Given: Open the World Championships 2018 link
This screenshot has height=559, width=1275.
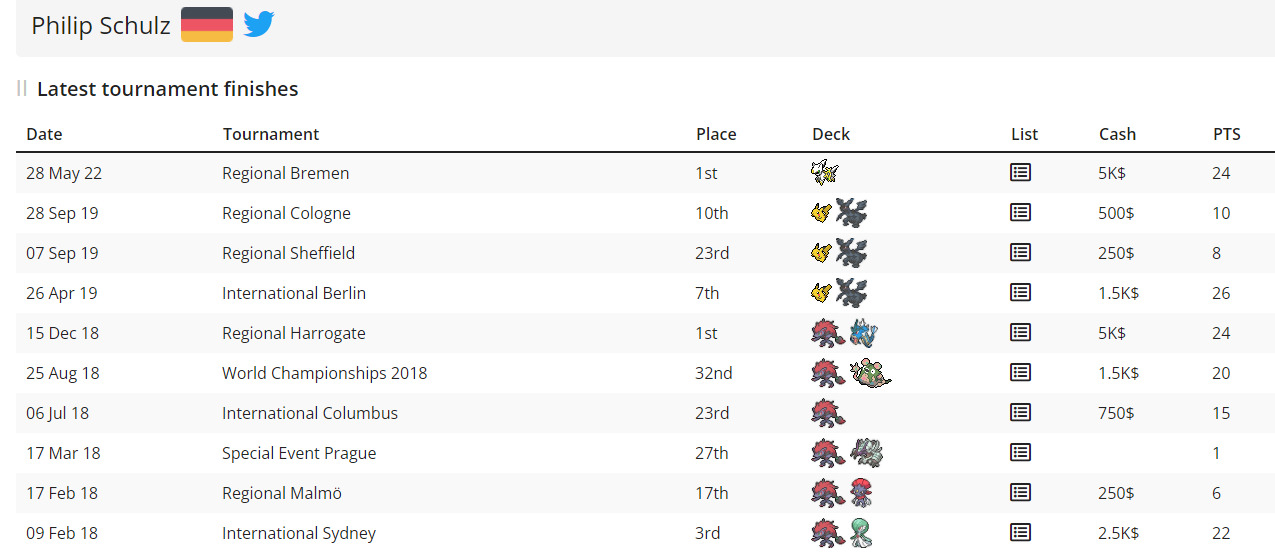Looking at the screenshot, I should (x=324, y=373).
